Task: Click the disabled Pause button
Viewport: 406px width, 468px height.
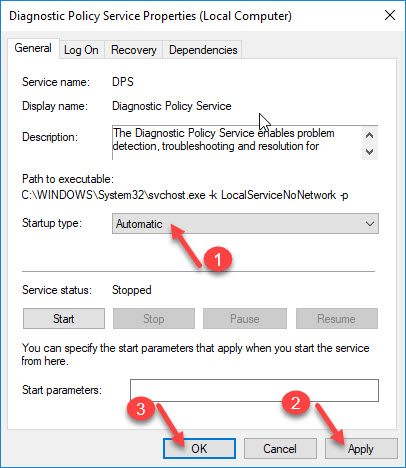Action: [x=245, y=319]
